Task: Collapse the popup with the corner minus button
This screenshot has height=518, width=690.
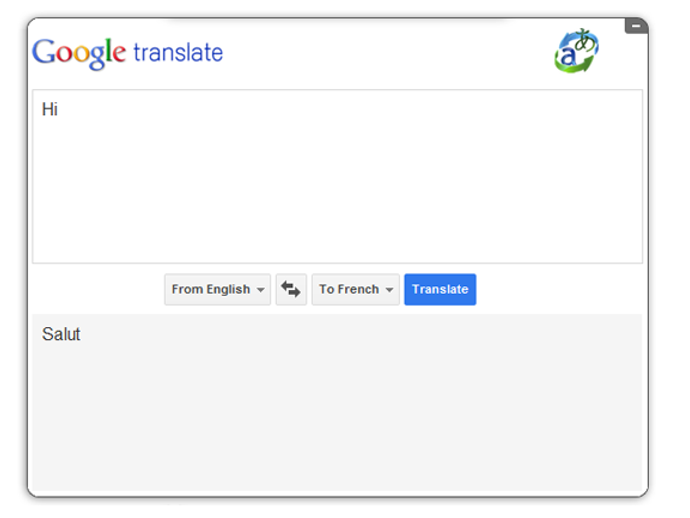Action: [x=636, y=25]
